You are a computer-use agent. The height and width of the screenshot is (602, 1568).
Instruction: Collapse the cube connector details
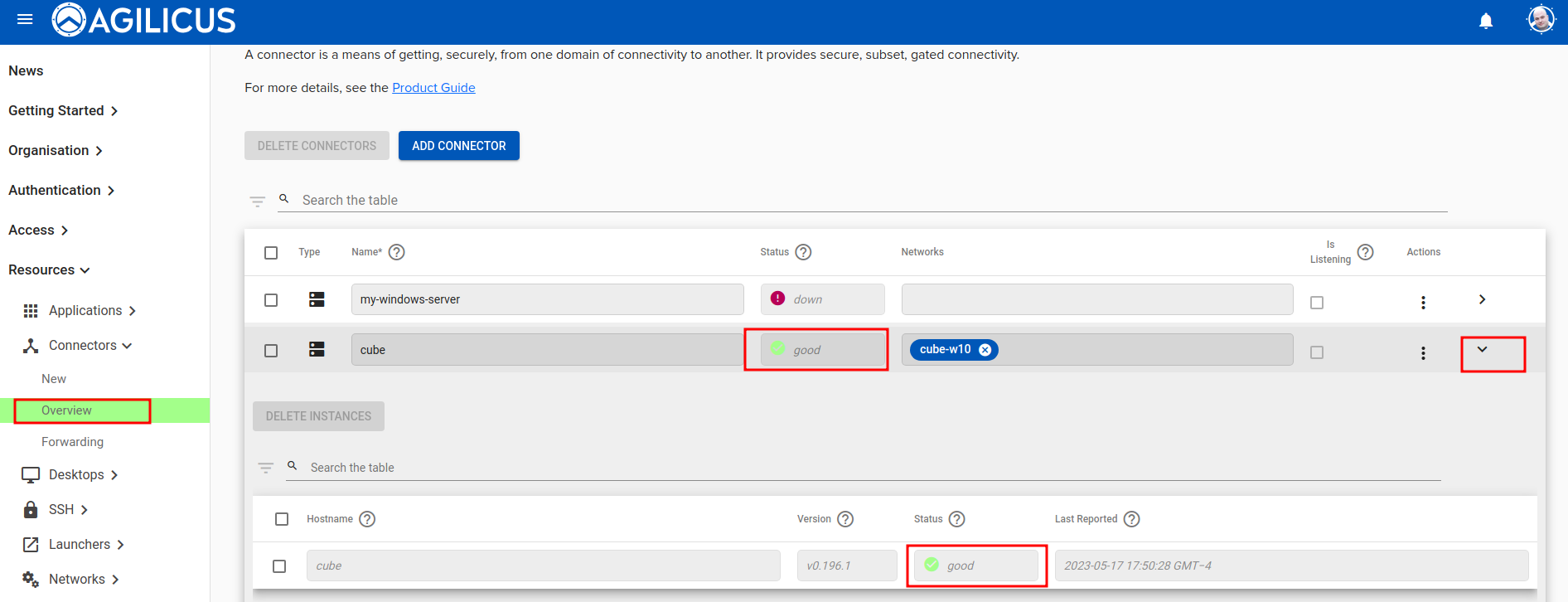tap(1482, 350)
